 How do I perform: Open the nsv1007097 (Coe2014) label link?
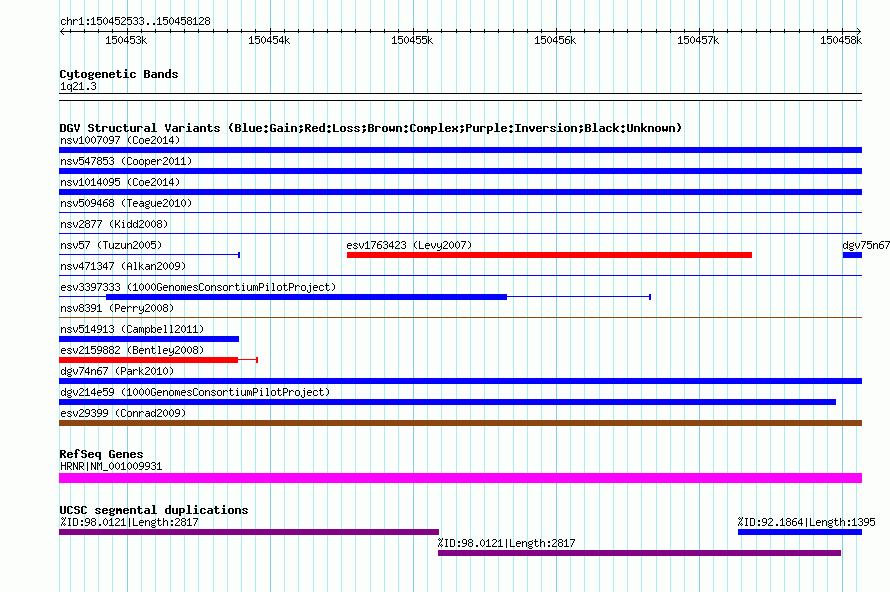[120, 140]
